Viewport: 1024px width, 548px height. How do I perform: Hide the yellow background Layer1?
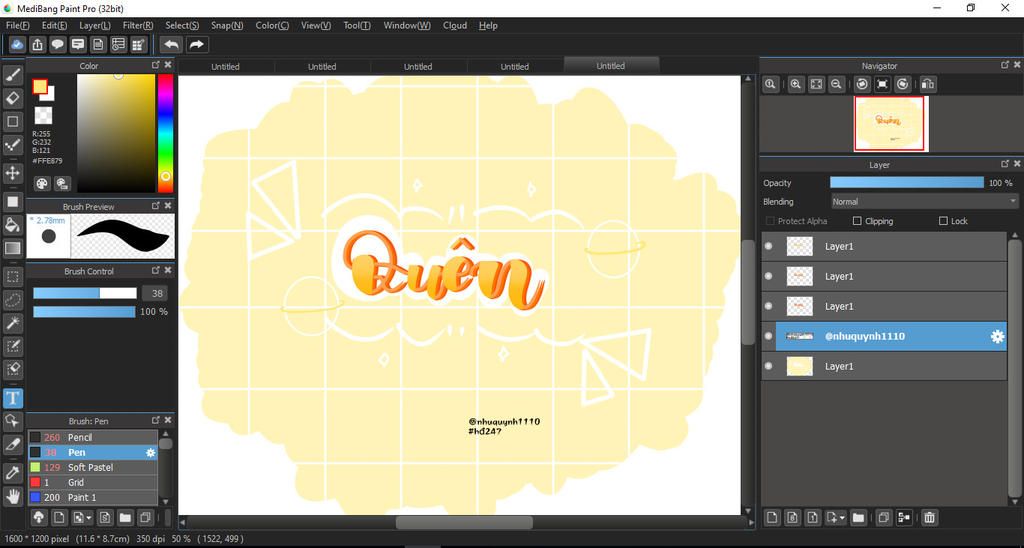tap(769, 366)
